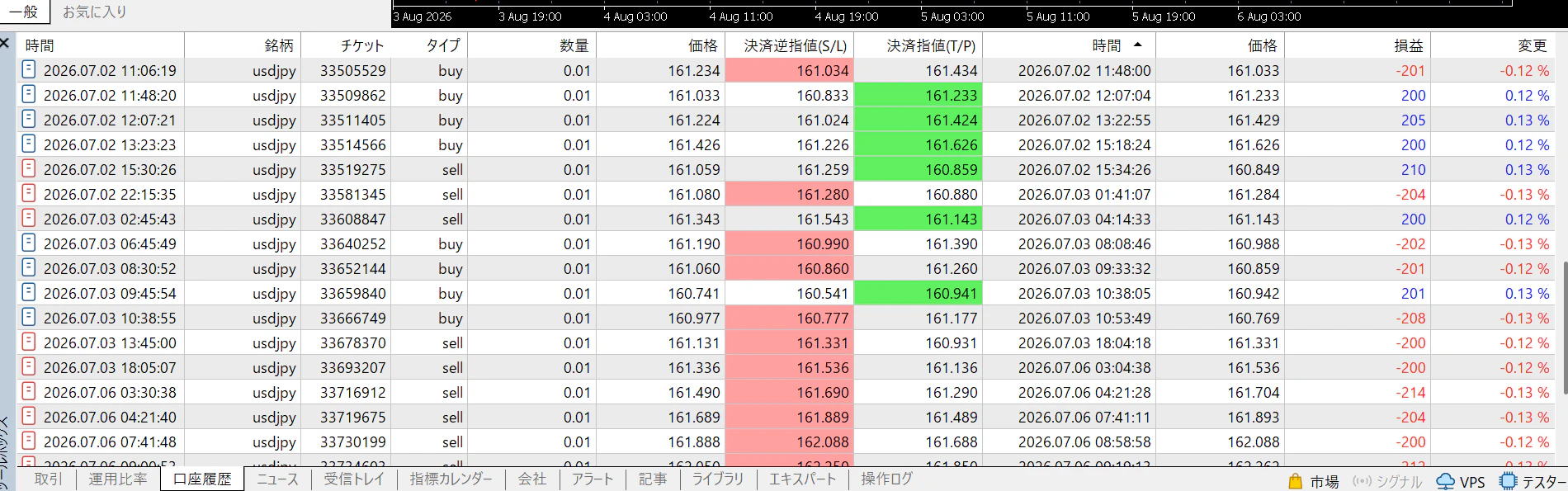Click the order icon for ticket 33514566
1568x491 pixels.
[28, 144]
